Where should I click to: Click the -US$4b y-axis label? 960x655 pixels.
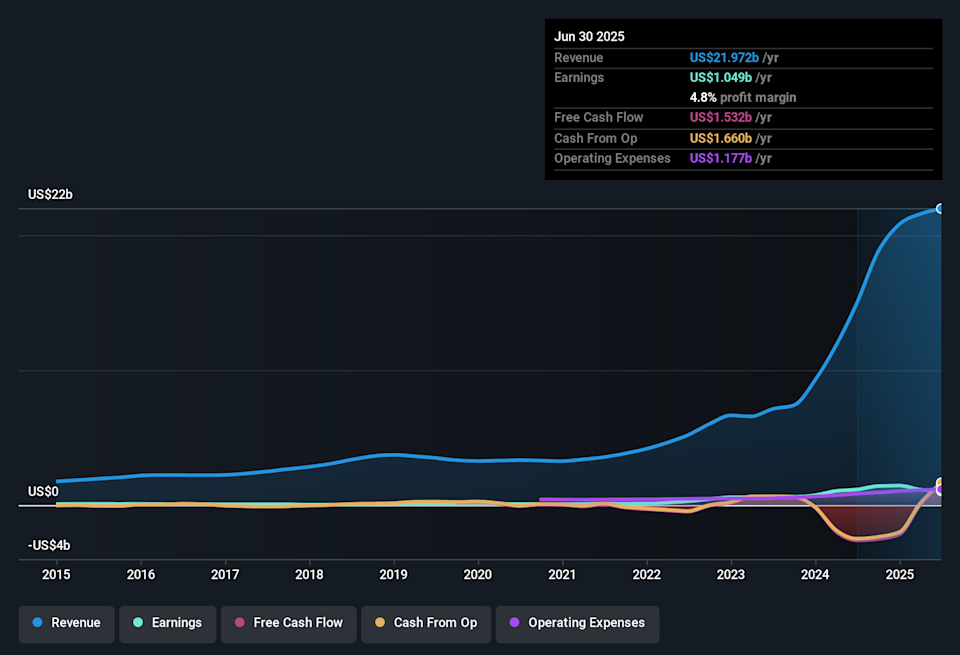(x=49, y=545)
